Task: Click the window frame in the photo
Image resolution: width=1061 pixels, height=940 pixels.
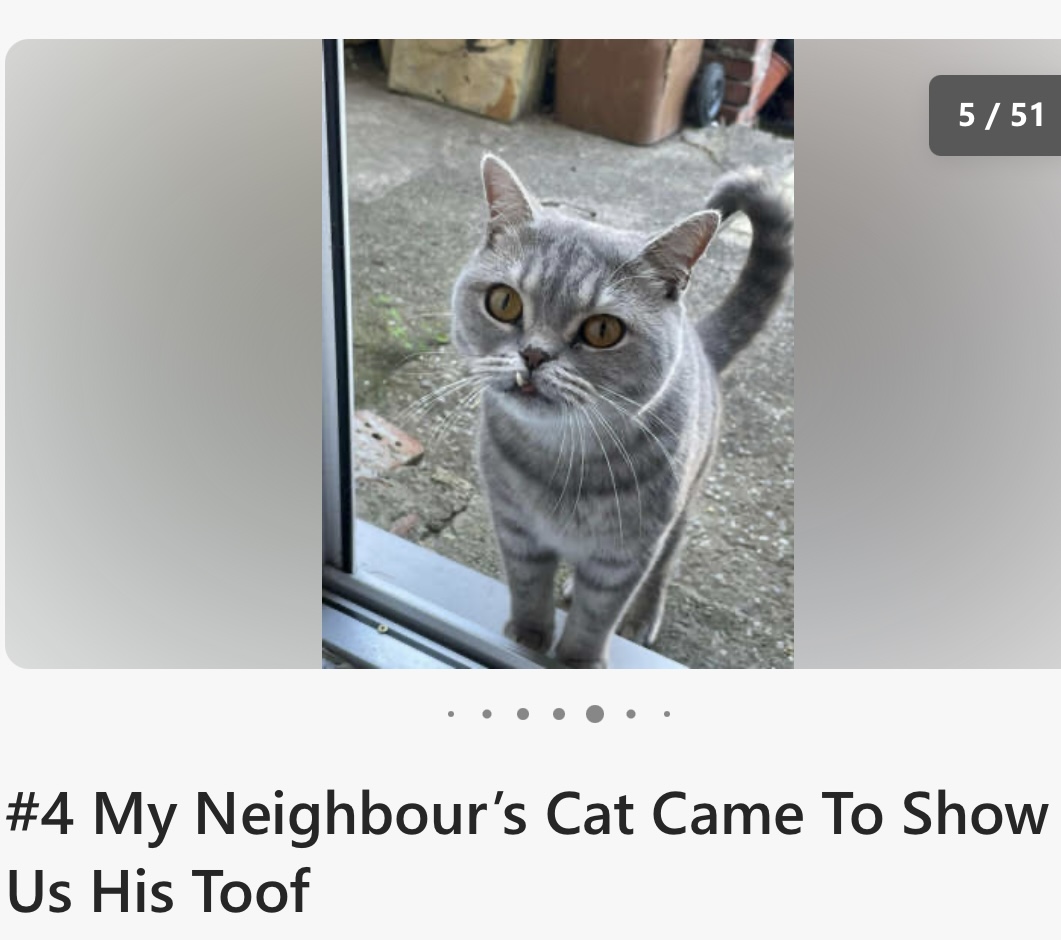Action: click(337, 305)
